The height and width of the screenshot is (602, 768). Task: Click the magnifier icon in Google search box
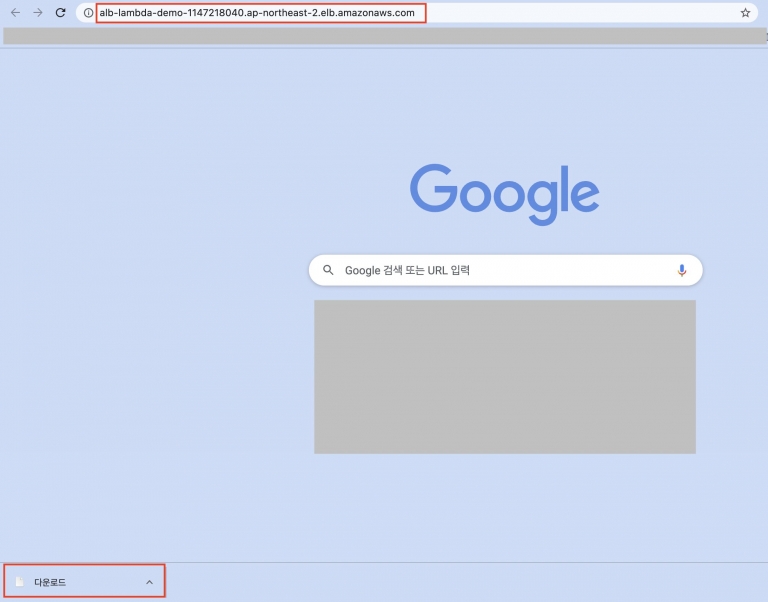pyautogui.click(x=328, y=270)
